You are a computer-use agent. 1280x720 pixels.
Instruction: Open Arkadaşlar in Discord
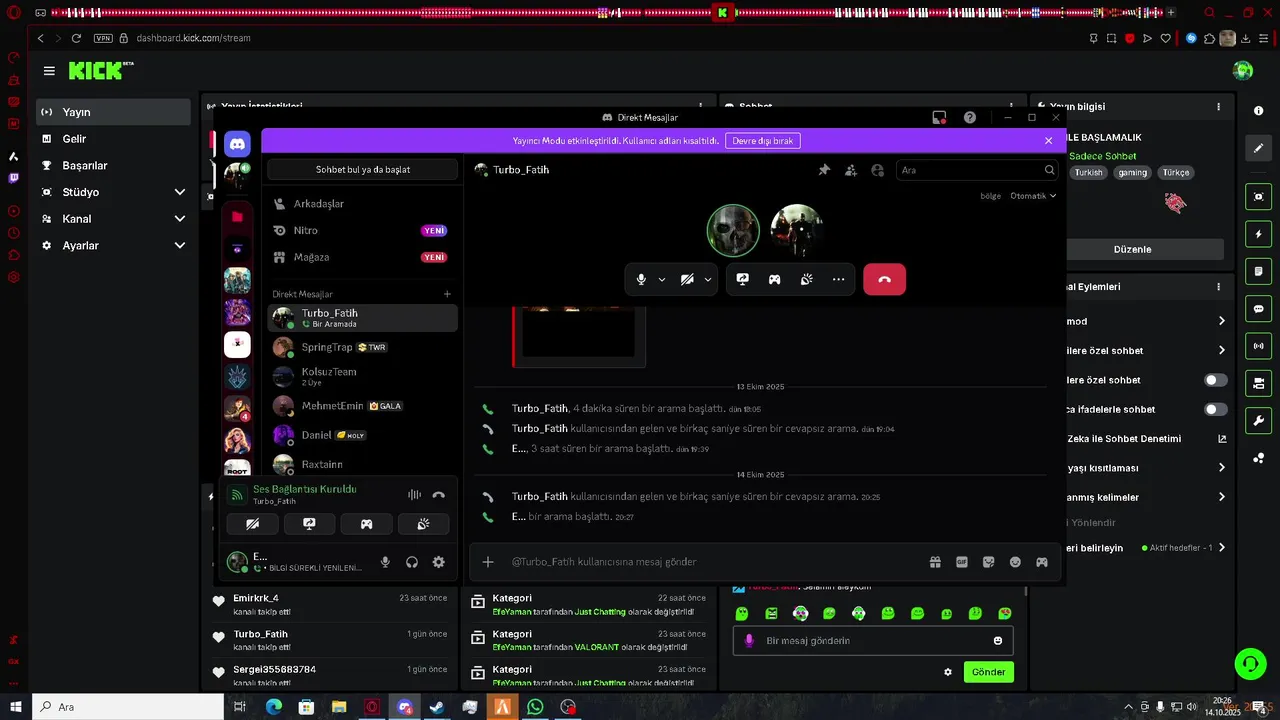362,203
